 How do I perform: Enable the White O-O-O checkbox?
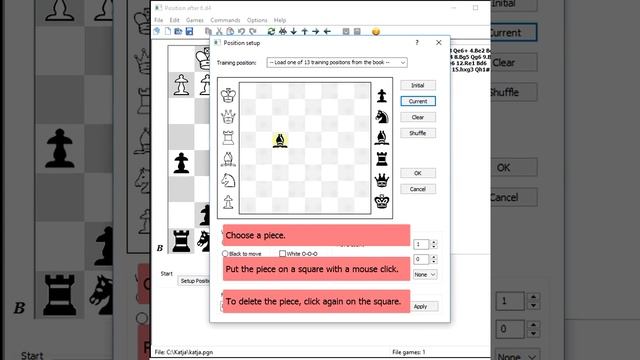point(282,253)
